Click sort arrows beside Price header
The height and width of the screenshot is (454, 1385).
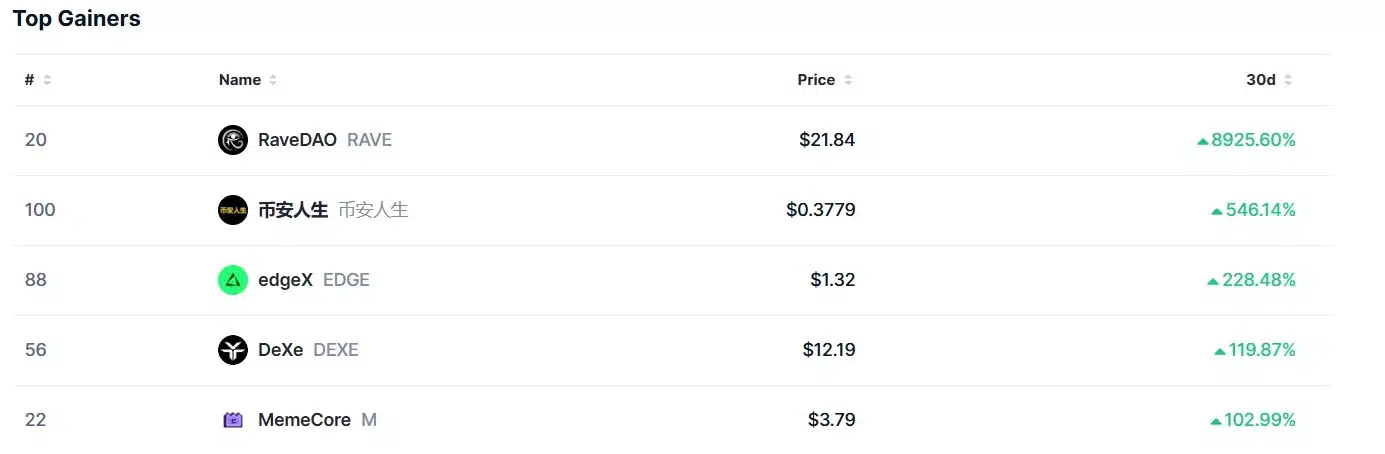tap(848, 80)
